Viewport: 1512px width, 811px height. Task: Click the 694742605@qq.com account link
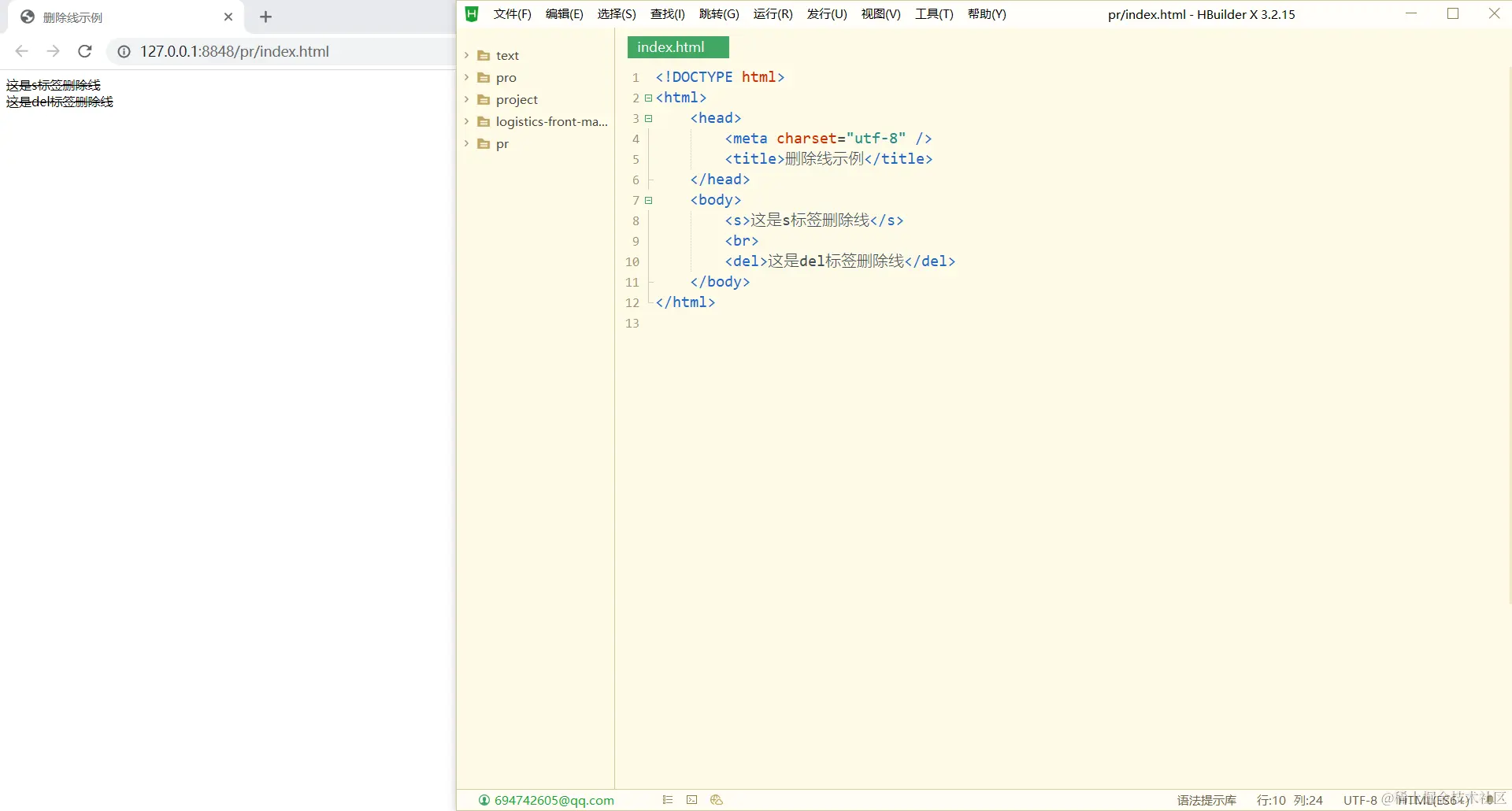tap(554, 801)
